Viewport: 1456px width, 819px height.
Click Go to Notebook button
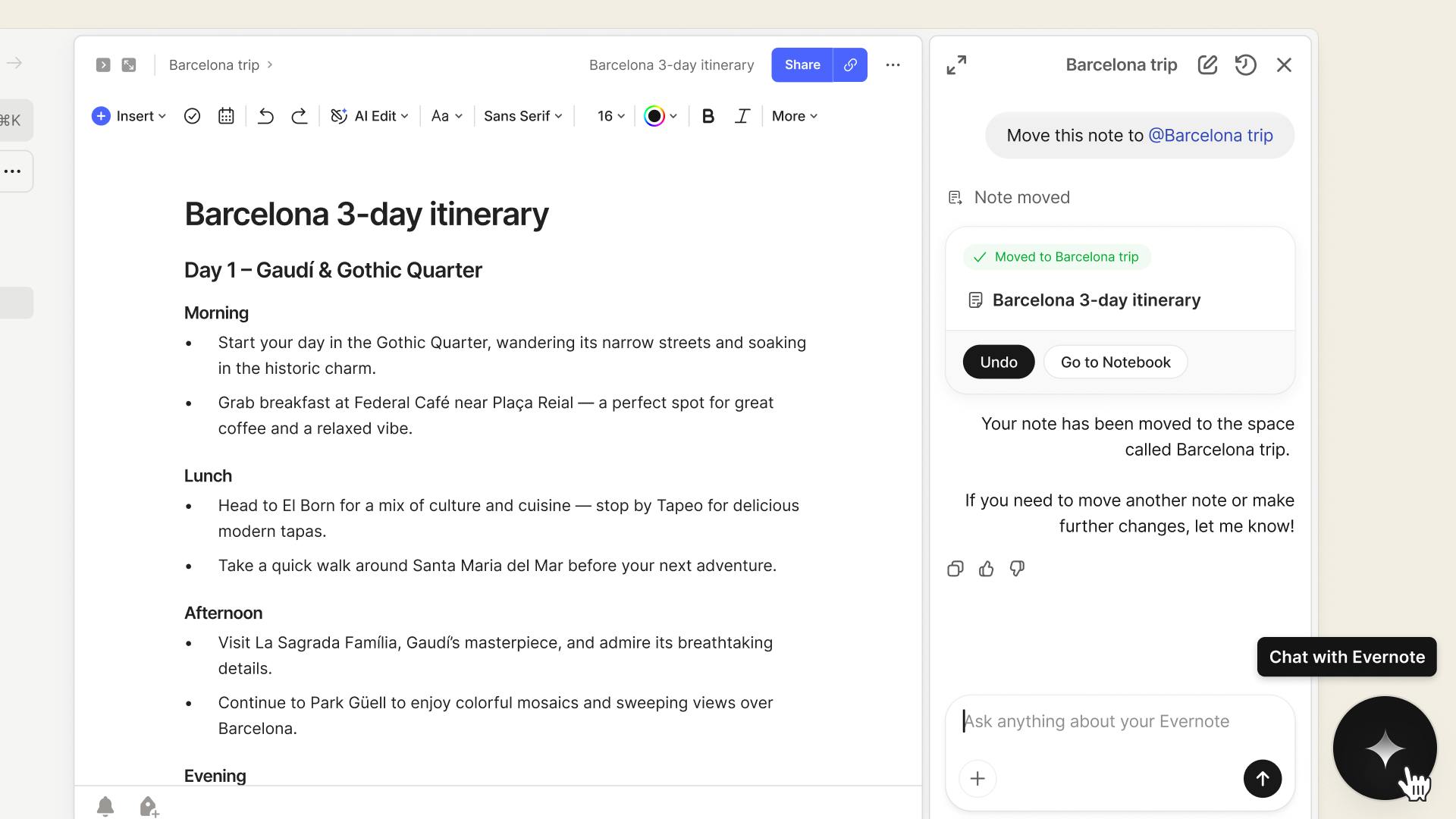pyautogui.click(x=1115, y=362)
